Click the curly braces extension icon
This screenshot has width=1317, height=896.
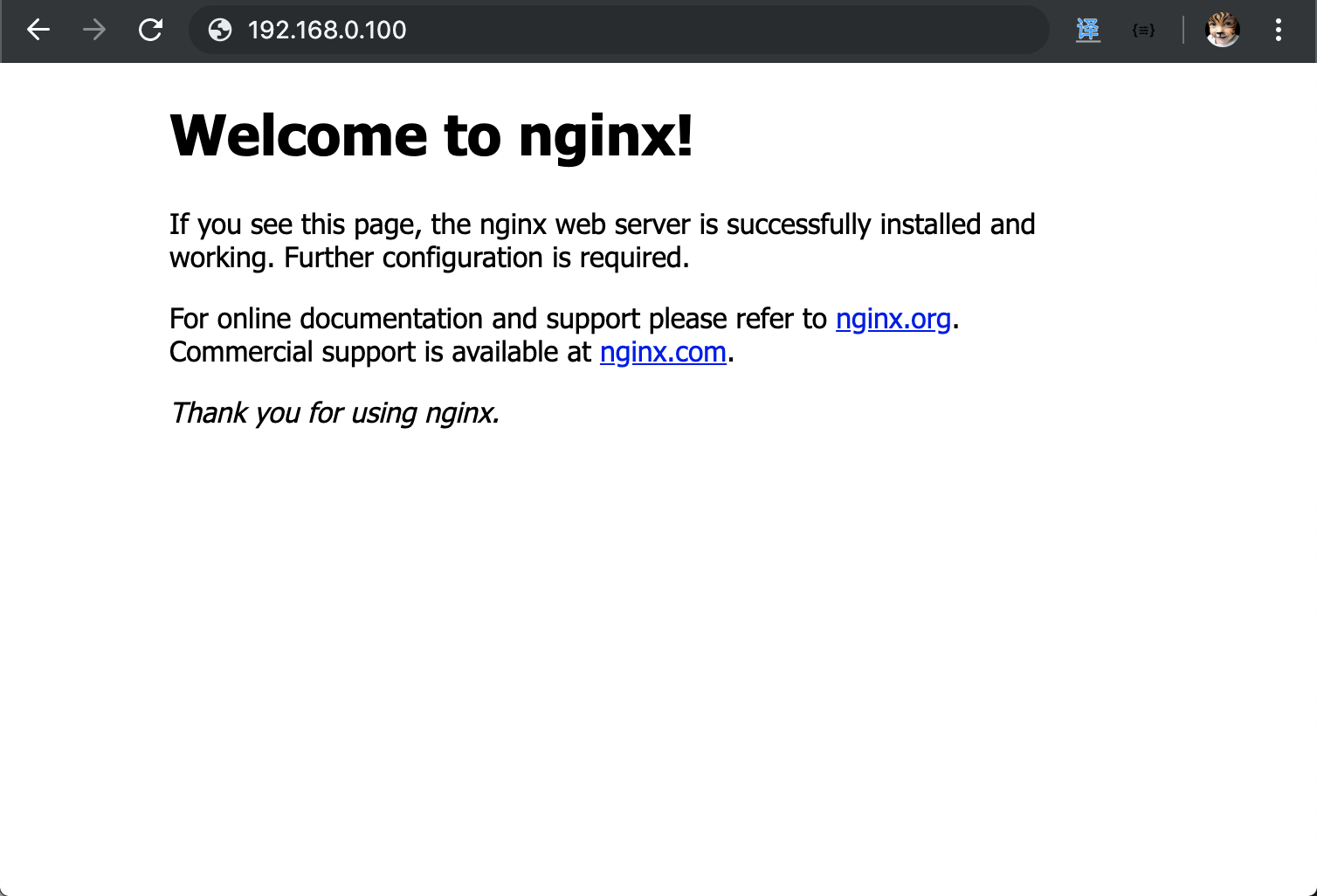(1143, 31)
